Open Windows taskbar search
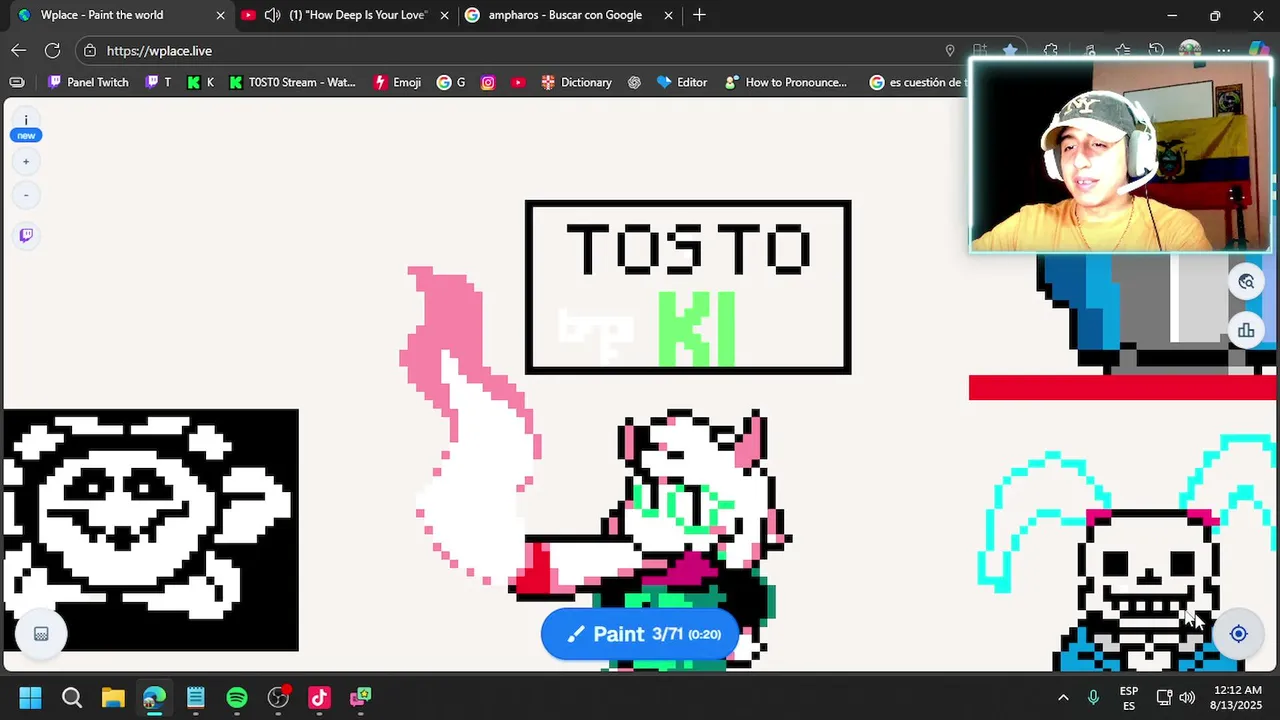This screenshot has width=1280, height=720. pos(72,697)
